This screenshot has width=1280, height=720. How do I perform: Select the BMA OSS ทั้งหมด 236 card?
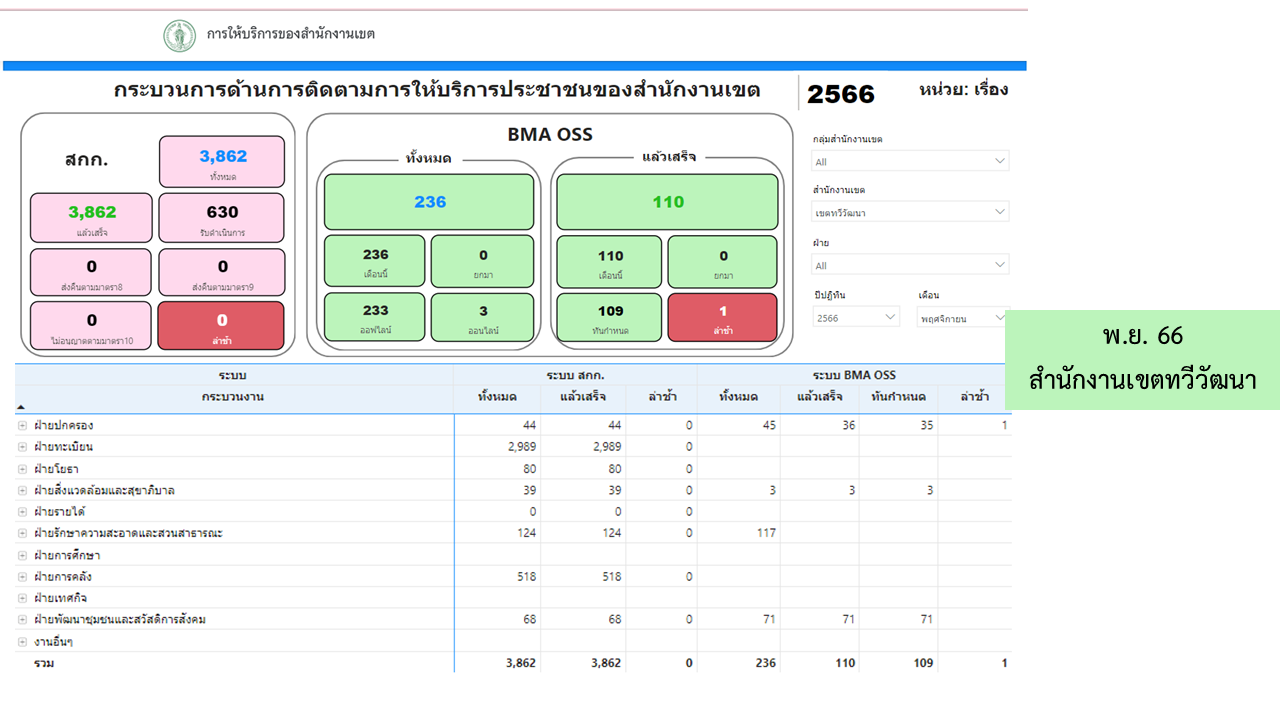pyautogui.click(x=430, y=202)
